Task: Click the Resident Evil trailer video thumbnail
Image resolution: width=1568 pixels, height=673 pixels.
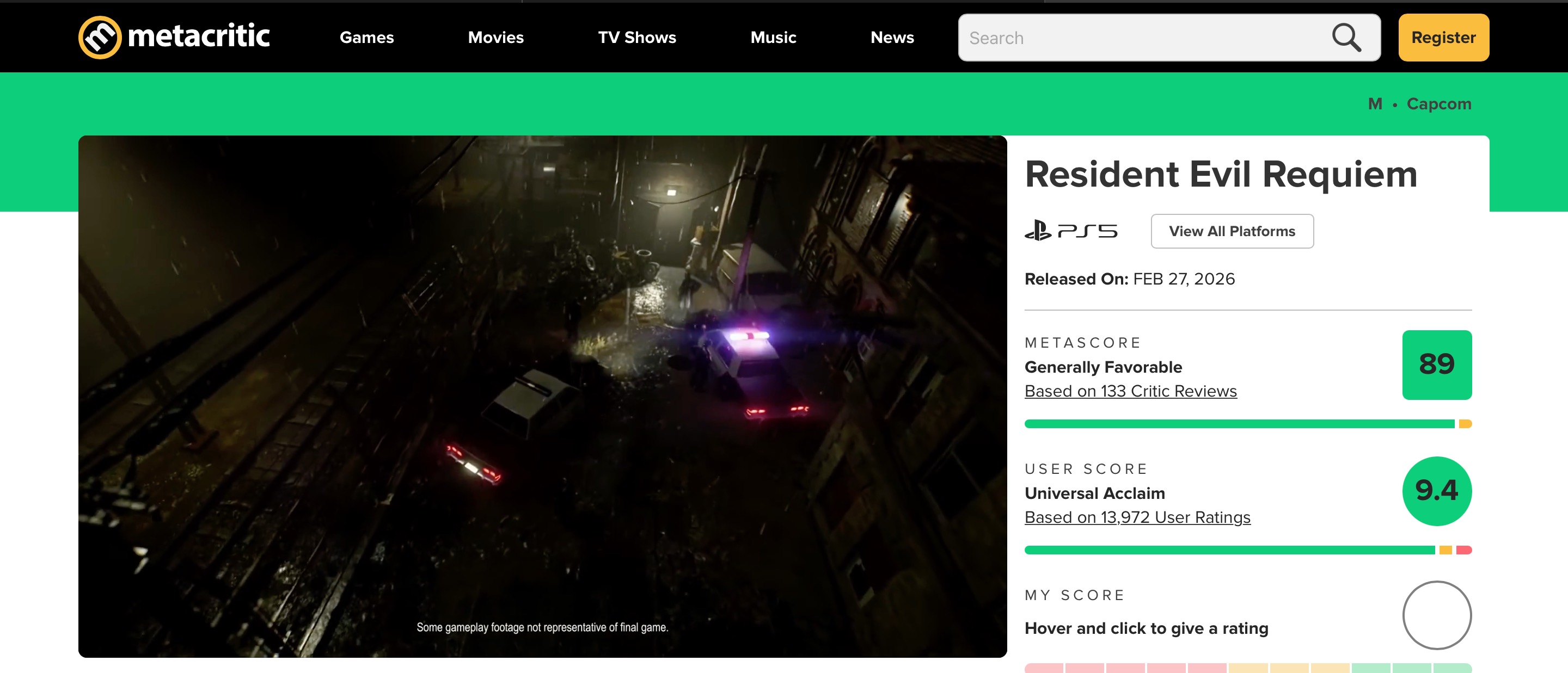Action: pos(542,396)
